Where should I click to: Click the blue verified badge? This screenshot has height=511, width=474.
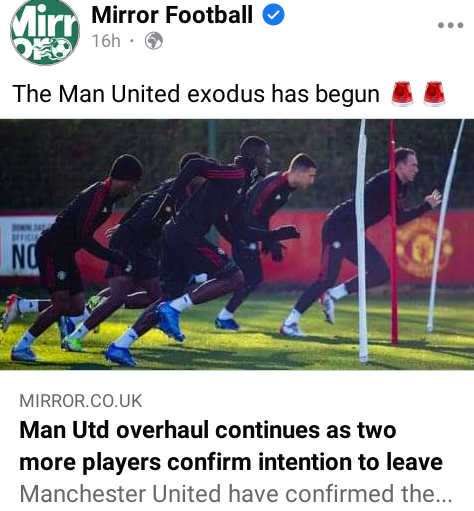tap(273, 15)
